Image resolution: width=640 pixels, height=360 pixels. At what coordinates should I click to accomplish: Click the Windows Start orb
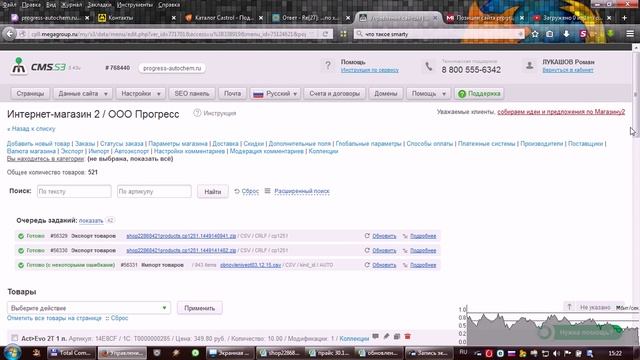(x=12, y=352)
